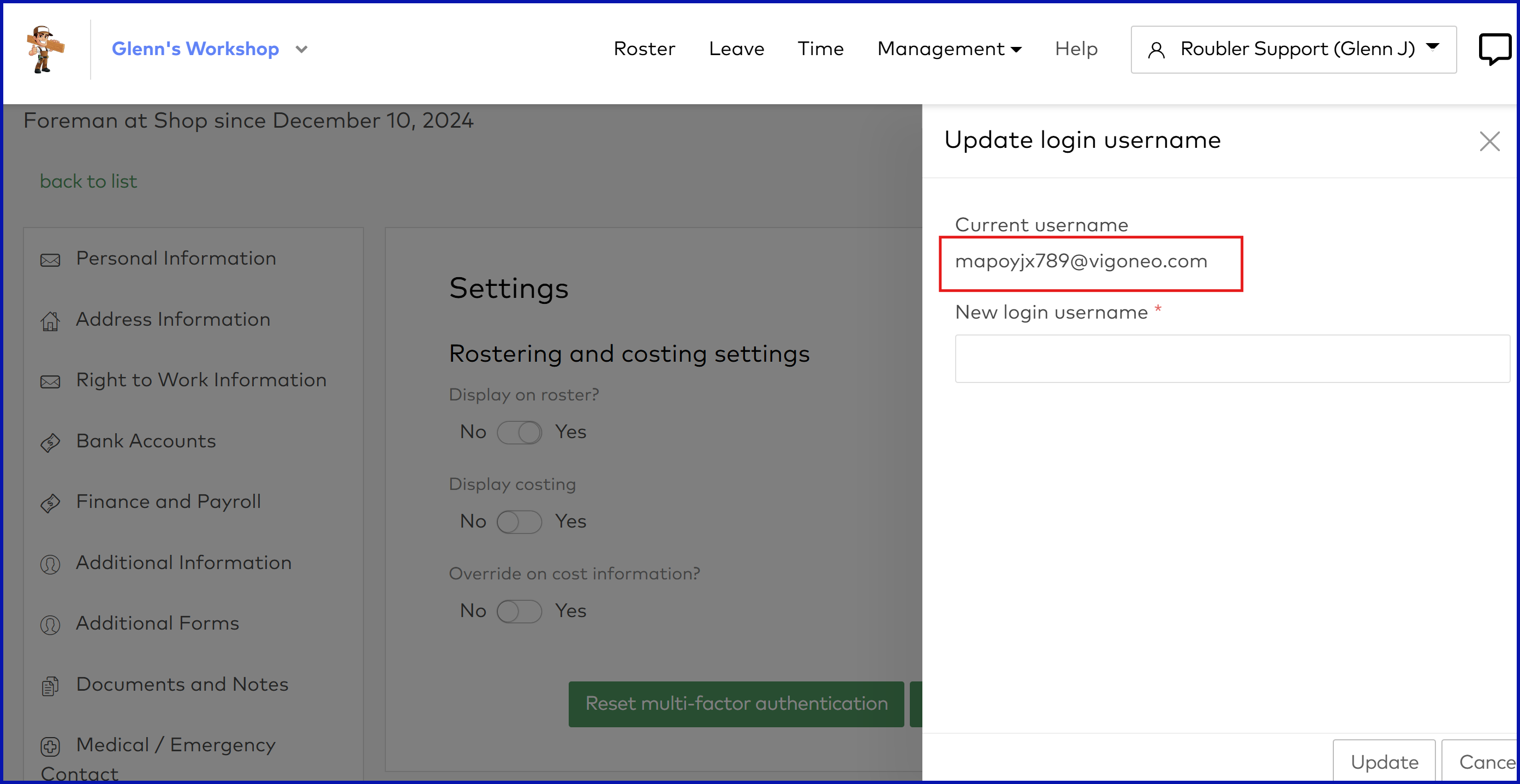Open the Roubler Support user account dropdown
1520x784 pixels.
(x=1293, y=49)
